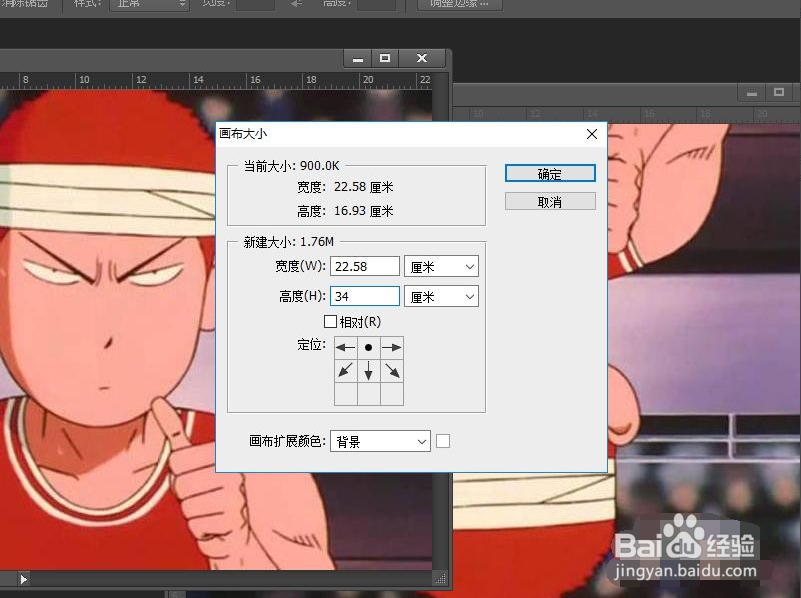Viewport: 801px width, 598px height.
Task: Minimize the rear document window
Action: click(x=752, y=93)
